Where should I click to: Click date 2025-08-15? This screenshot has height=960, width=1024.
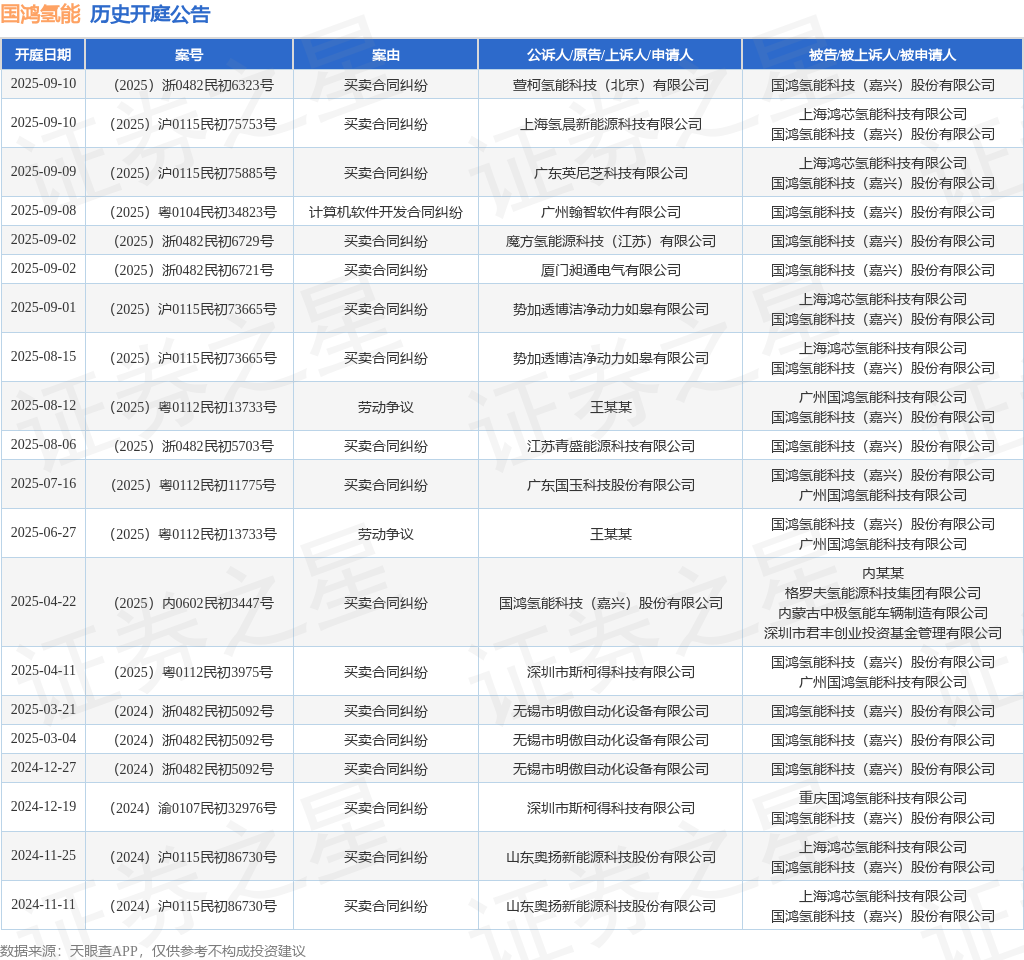point(43,356)
